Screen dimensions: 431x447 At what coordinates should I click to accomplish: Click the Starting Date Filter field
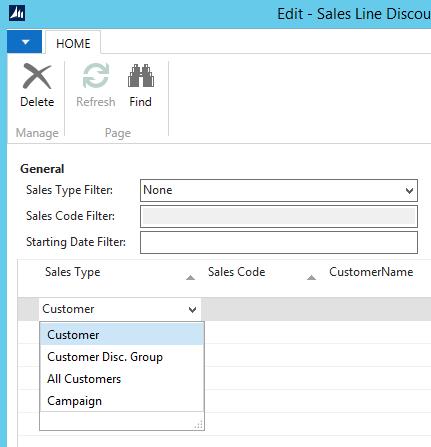pyautogui.click(x=279, y=242)
